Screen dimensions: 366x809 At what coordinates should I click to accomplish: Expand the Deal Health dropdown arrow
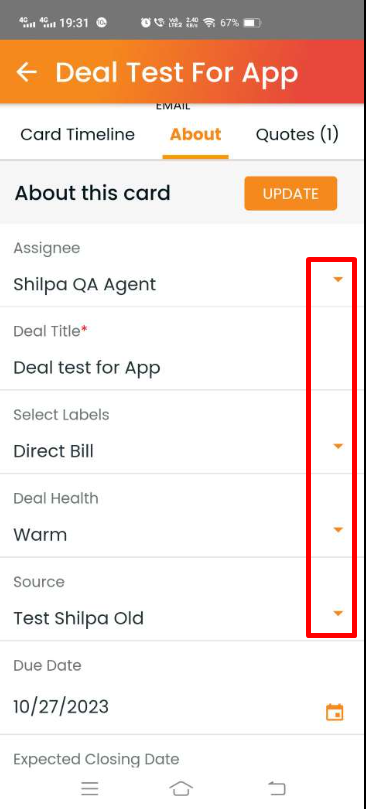338,530
